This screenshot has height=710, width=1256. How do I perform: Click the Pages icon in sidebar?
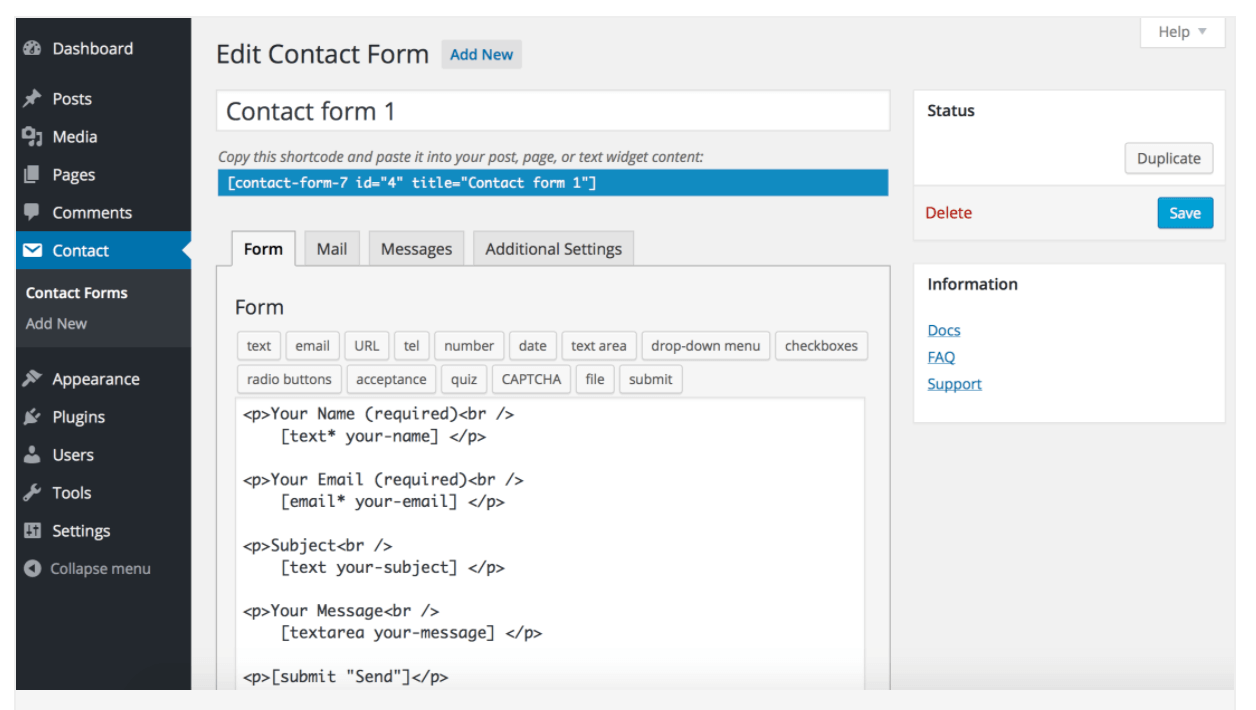tap(32, 175)
